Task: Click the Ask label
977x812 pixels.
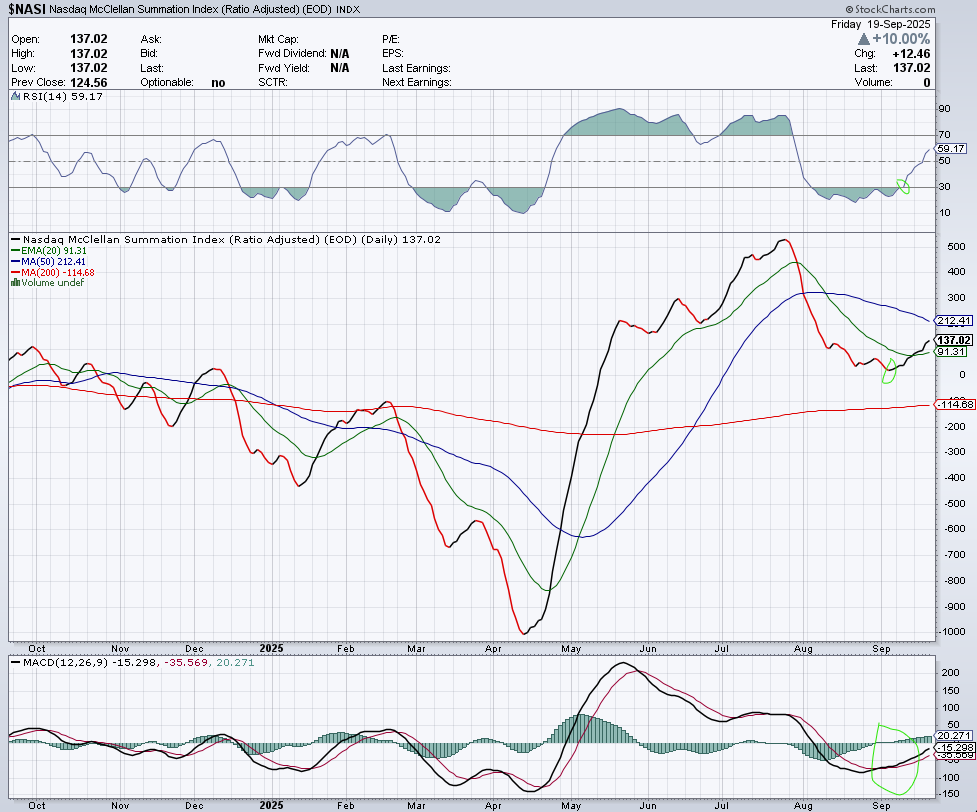Action: coord(151,39)
